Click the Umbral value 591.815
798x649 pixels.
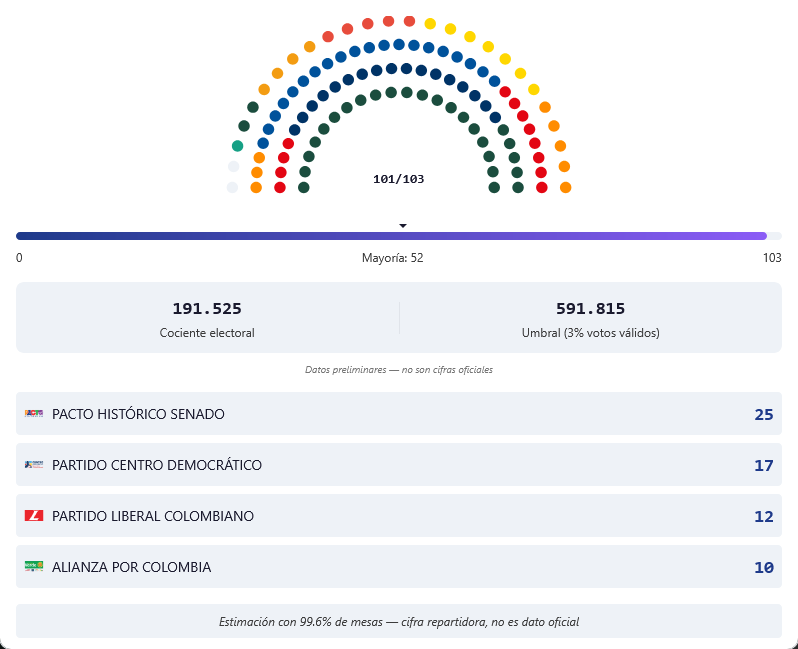(x=590, y=309)
